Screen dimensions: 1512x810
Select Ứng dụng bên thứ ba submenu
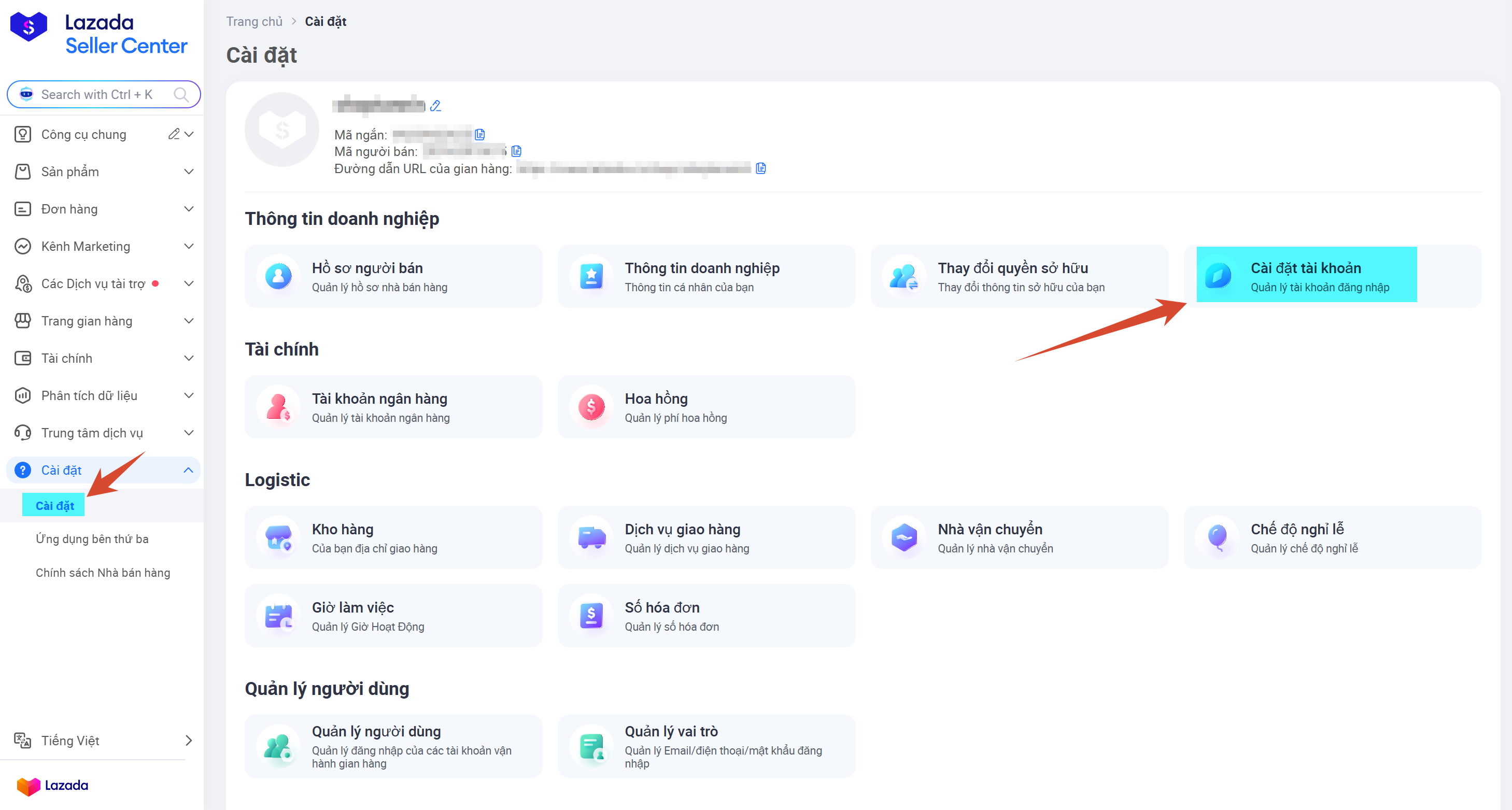point(92,539)
